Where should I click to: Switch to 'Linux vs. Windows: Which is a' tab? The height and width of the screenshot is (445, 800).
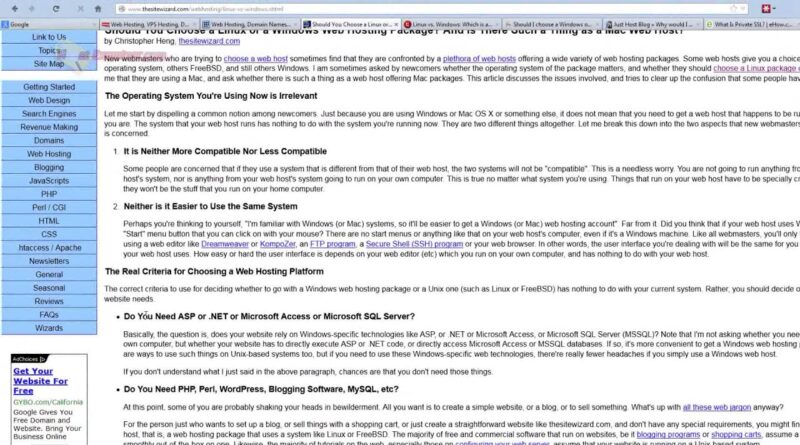452,24
